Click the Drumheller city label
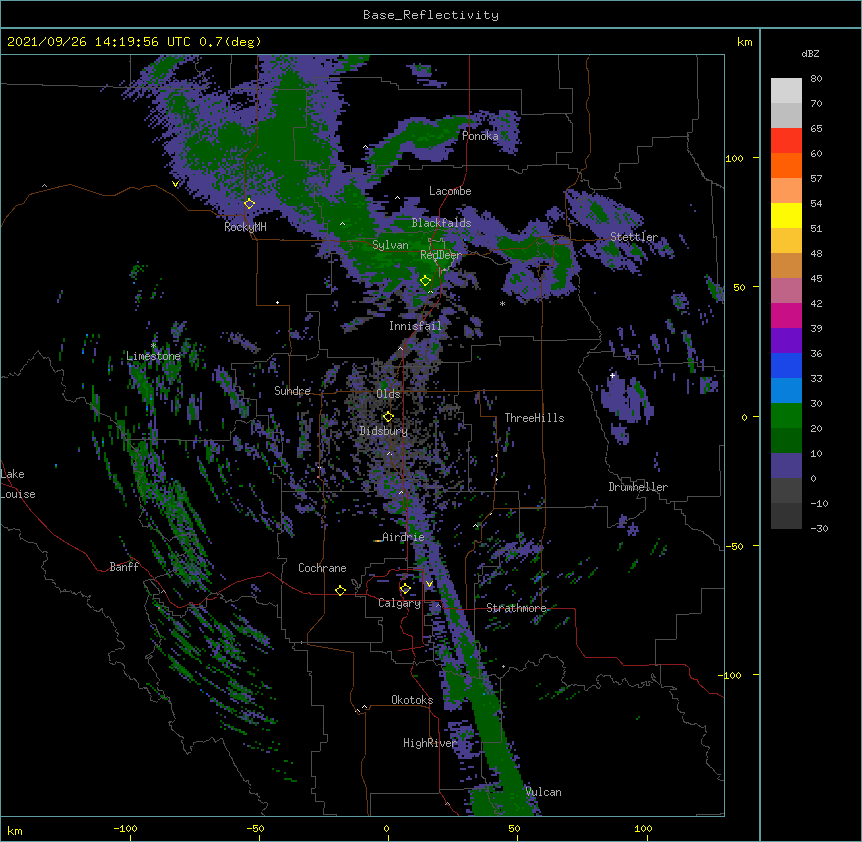 tap(638, 487)
